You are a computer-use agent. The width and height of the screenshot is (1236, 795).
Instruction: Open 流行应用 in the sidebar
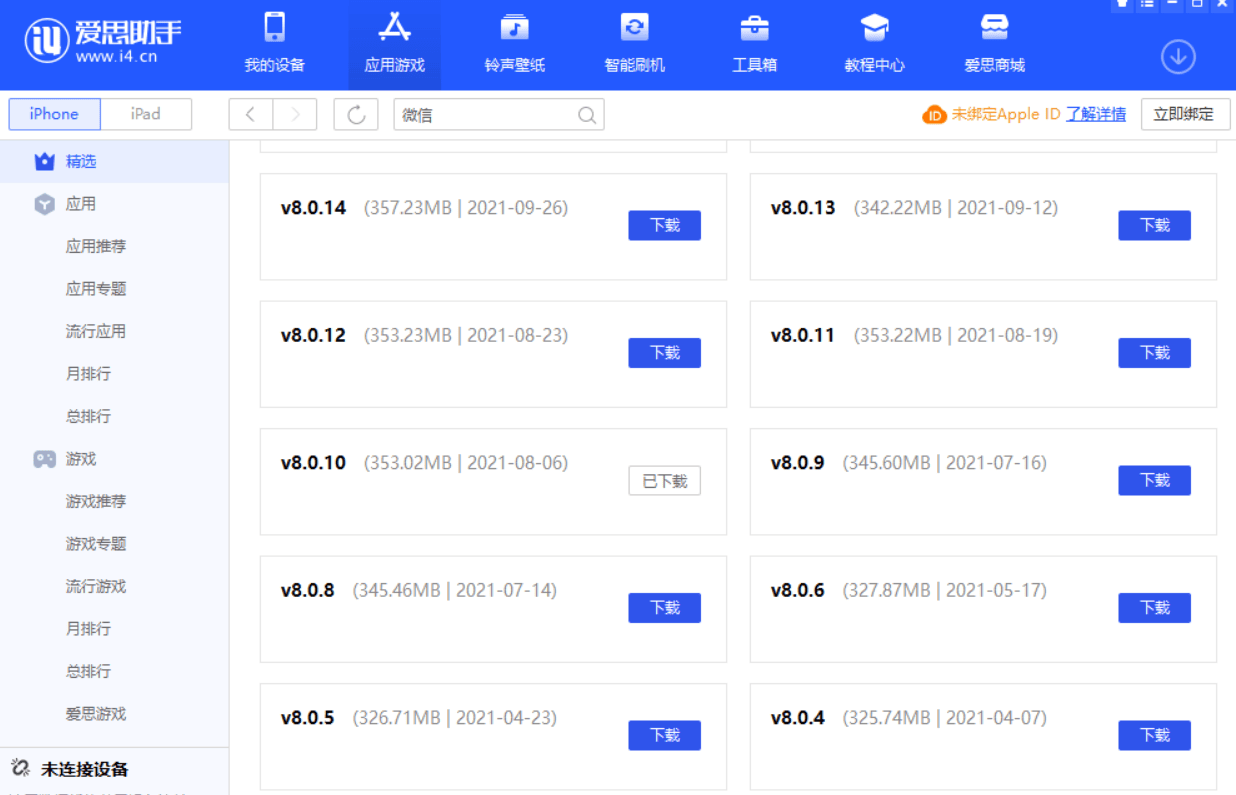click(x=96, y=331)
